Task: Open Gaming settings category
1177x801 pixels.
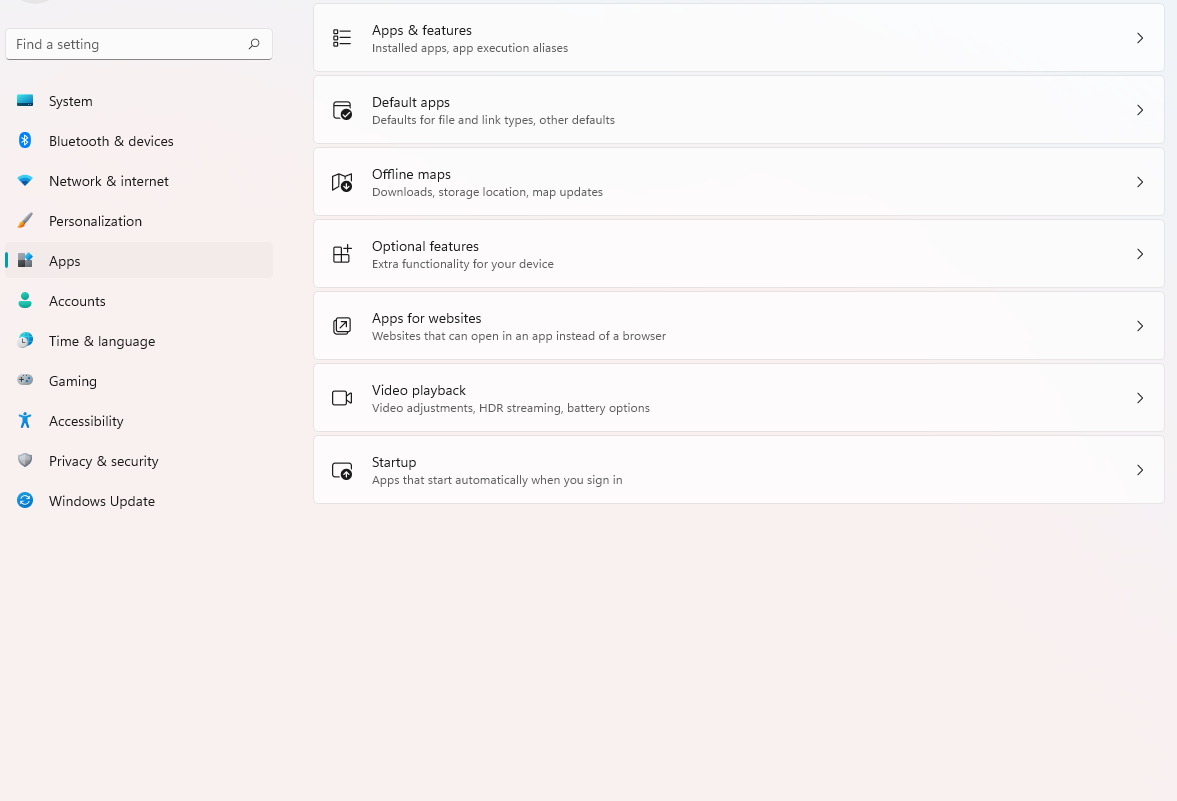Action: [139, 381]
